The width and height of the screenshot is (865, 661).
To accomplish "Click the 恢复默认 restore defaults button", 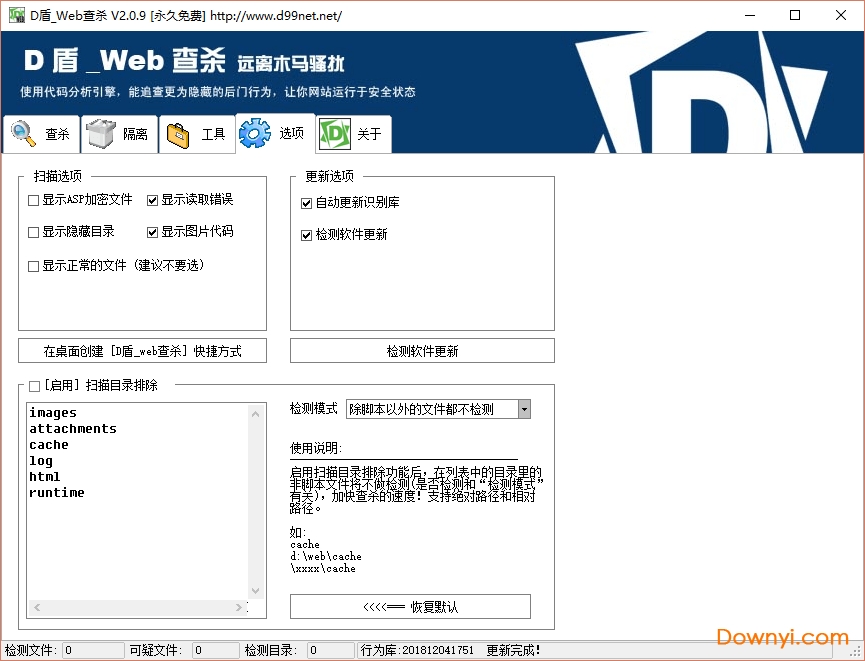I will coord(410,606).
